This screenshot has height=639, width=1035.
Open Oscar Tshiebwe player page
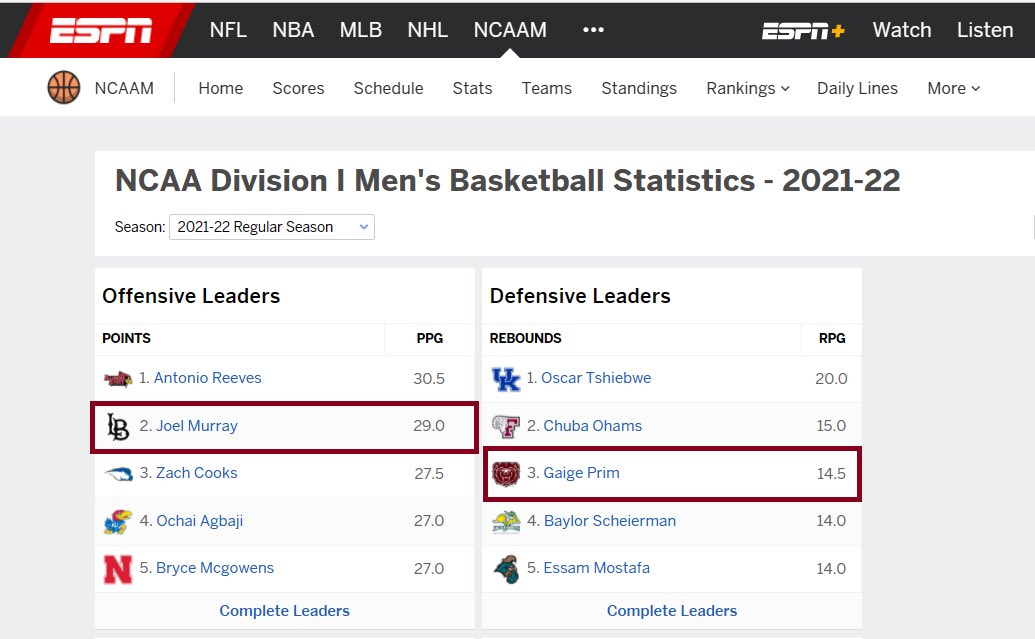596,378
